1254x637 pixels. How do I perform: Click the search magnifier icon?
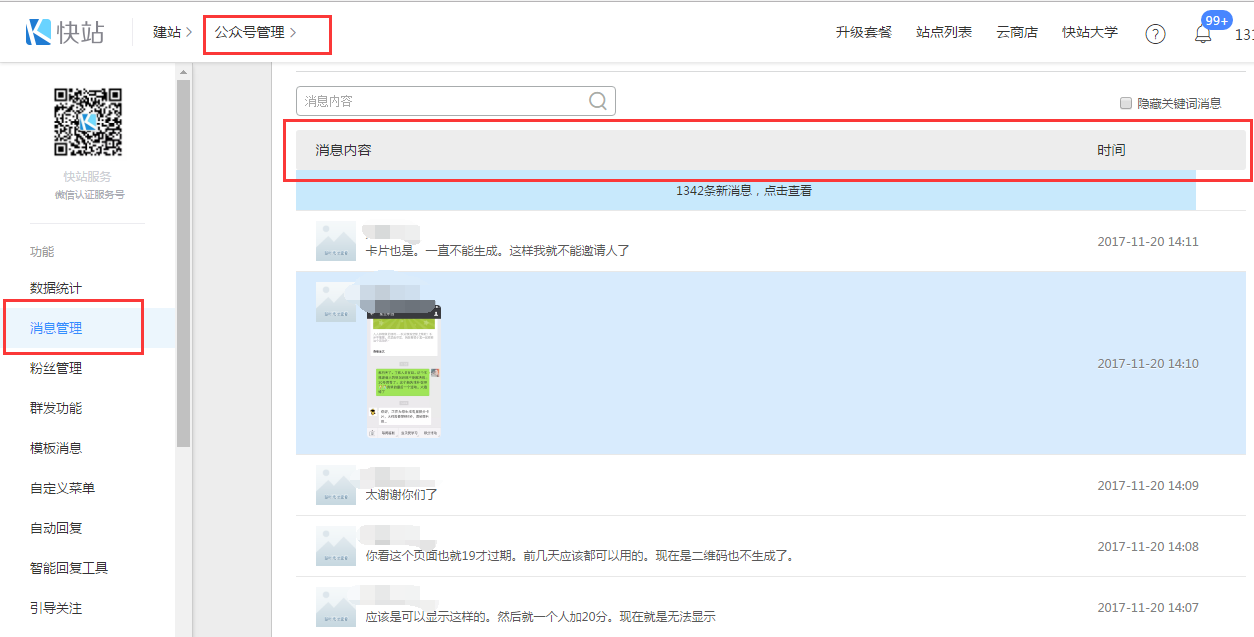coord(598,101)
